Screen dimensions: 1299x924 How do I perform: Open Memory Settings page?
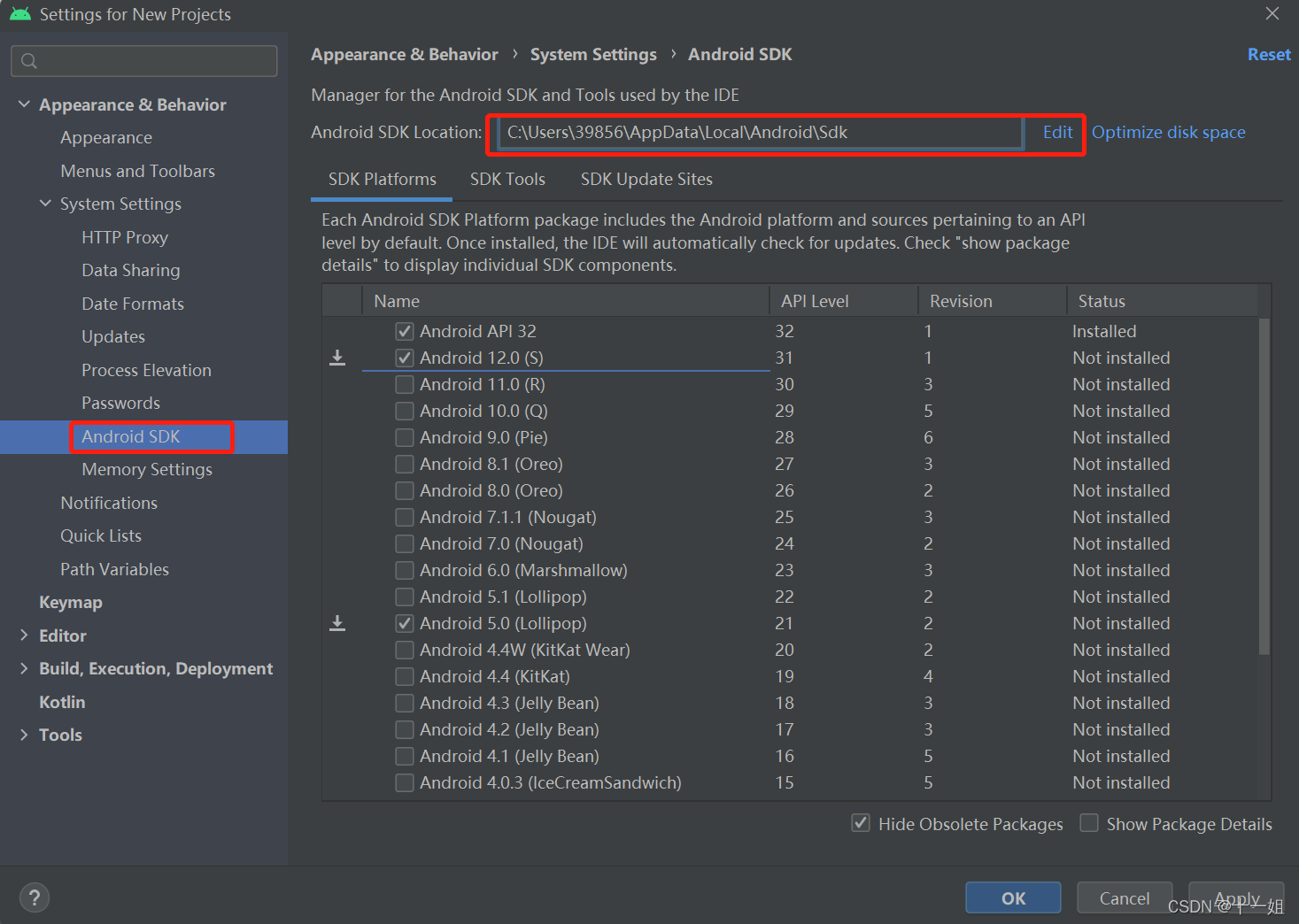147,469
